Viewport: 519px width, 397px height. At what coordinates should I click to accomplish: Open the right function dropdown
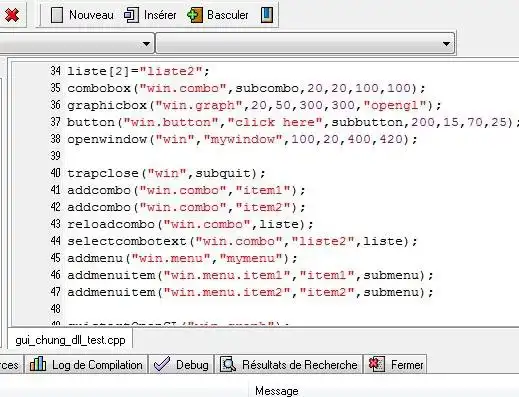[x=446, y=44]
